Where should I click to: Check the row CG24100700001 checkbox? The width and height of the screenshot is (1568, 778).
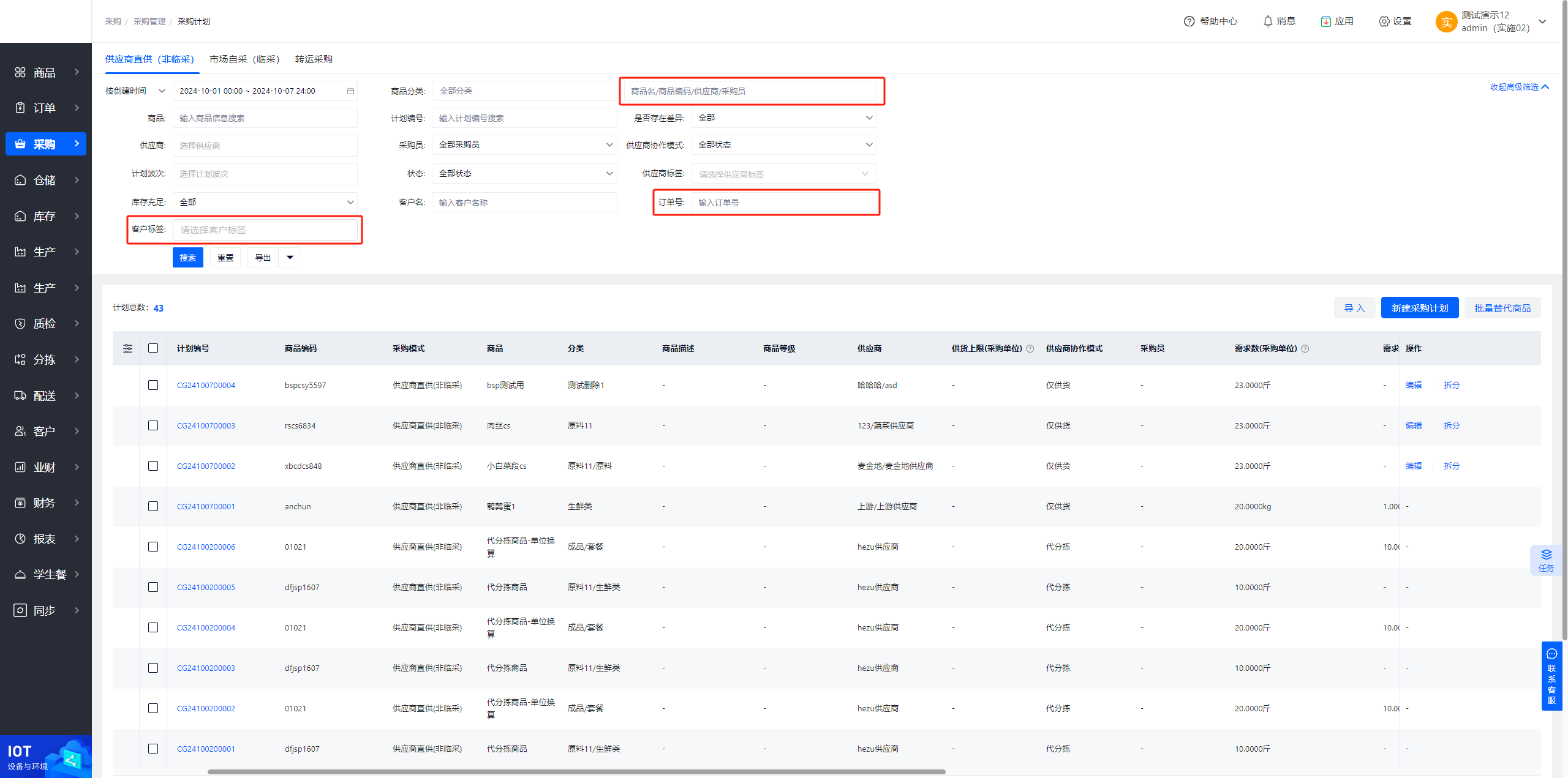click(153, 506)
